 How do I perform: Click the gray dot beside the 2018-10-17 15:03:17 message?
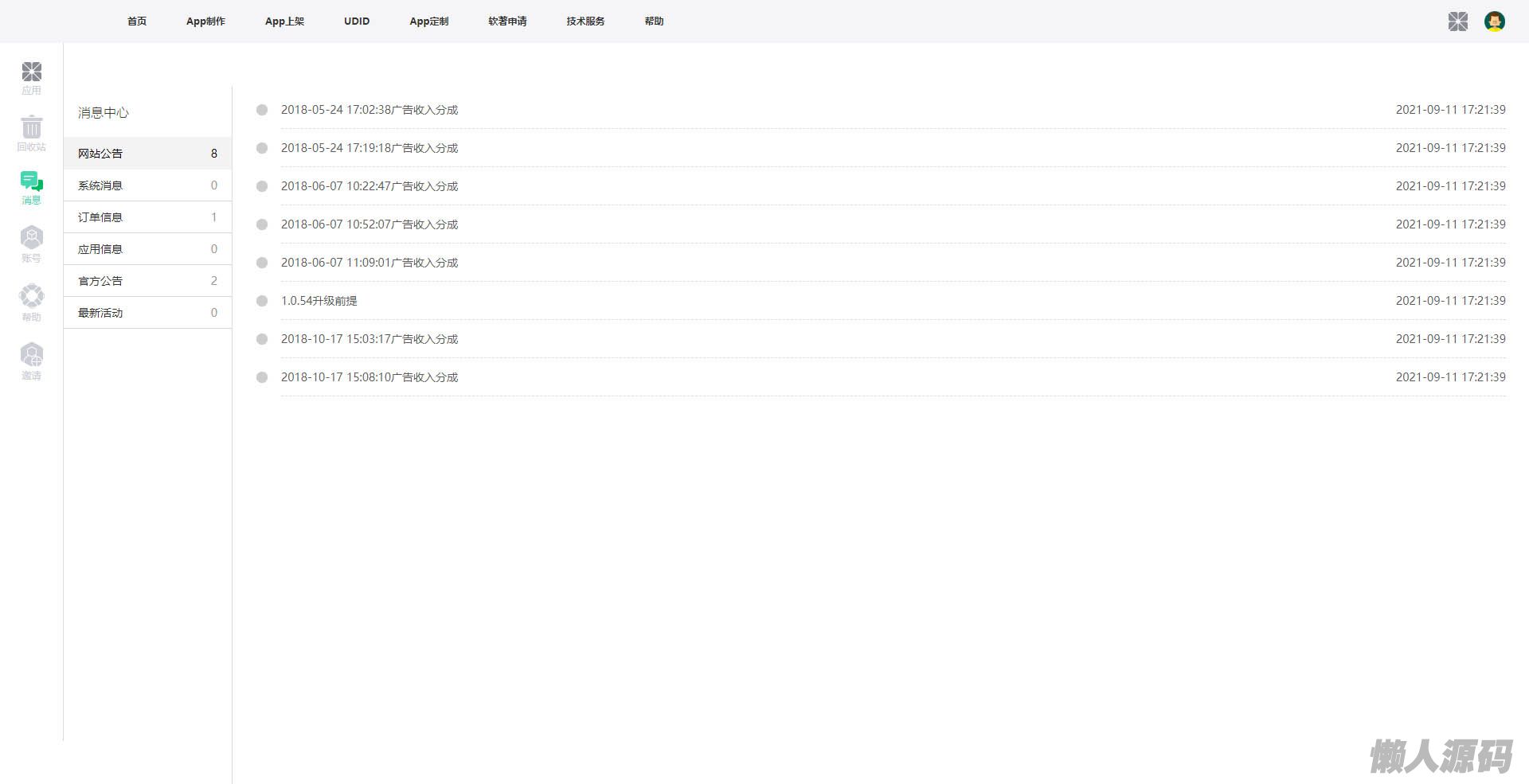tap(261, 339)
